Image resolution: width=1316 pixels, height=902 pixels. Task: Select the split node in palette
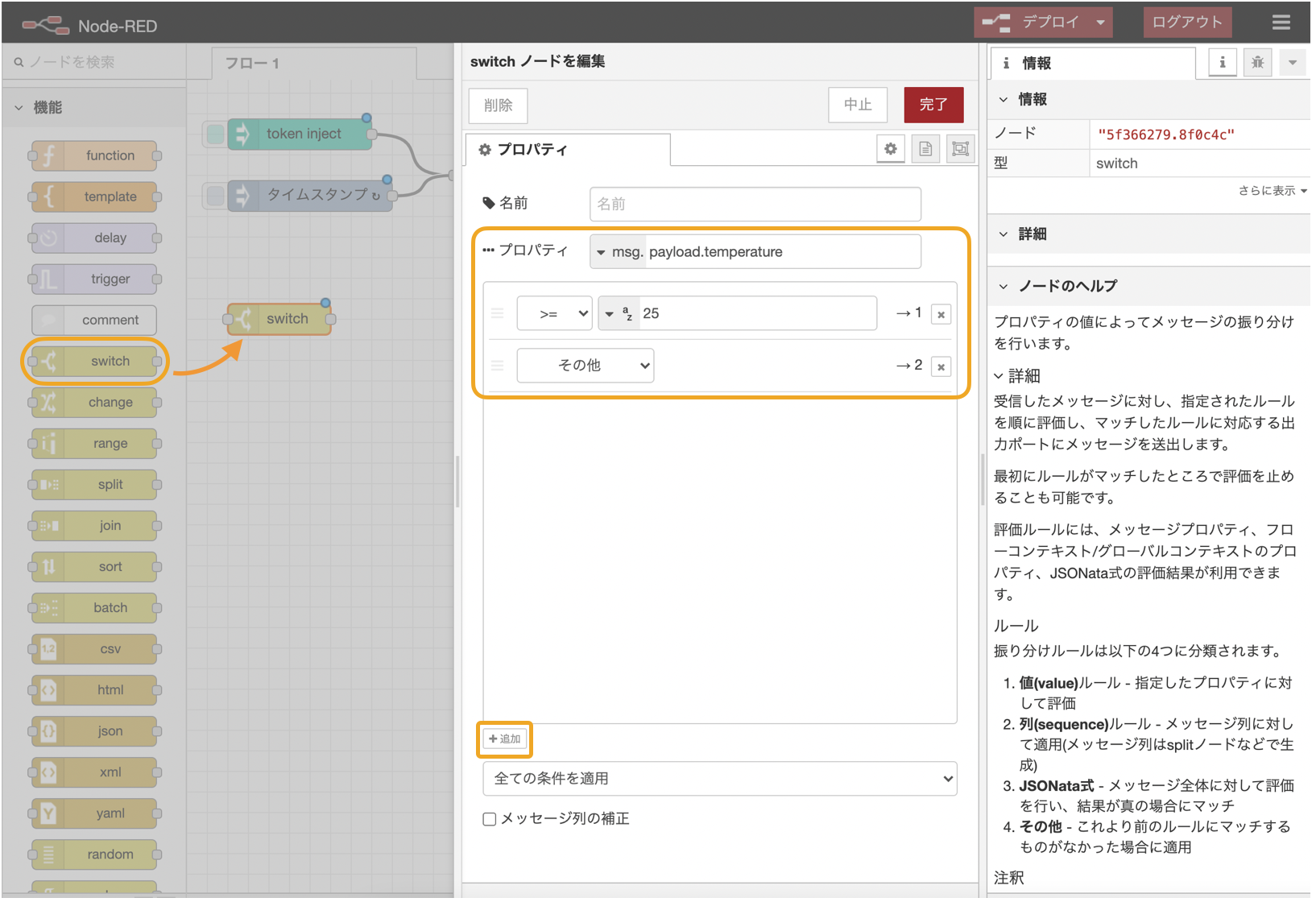click(95, 484)
